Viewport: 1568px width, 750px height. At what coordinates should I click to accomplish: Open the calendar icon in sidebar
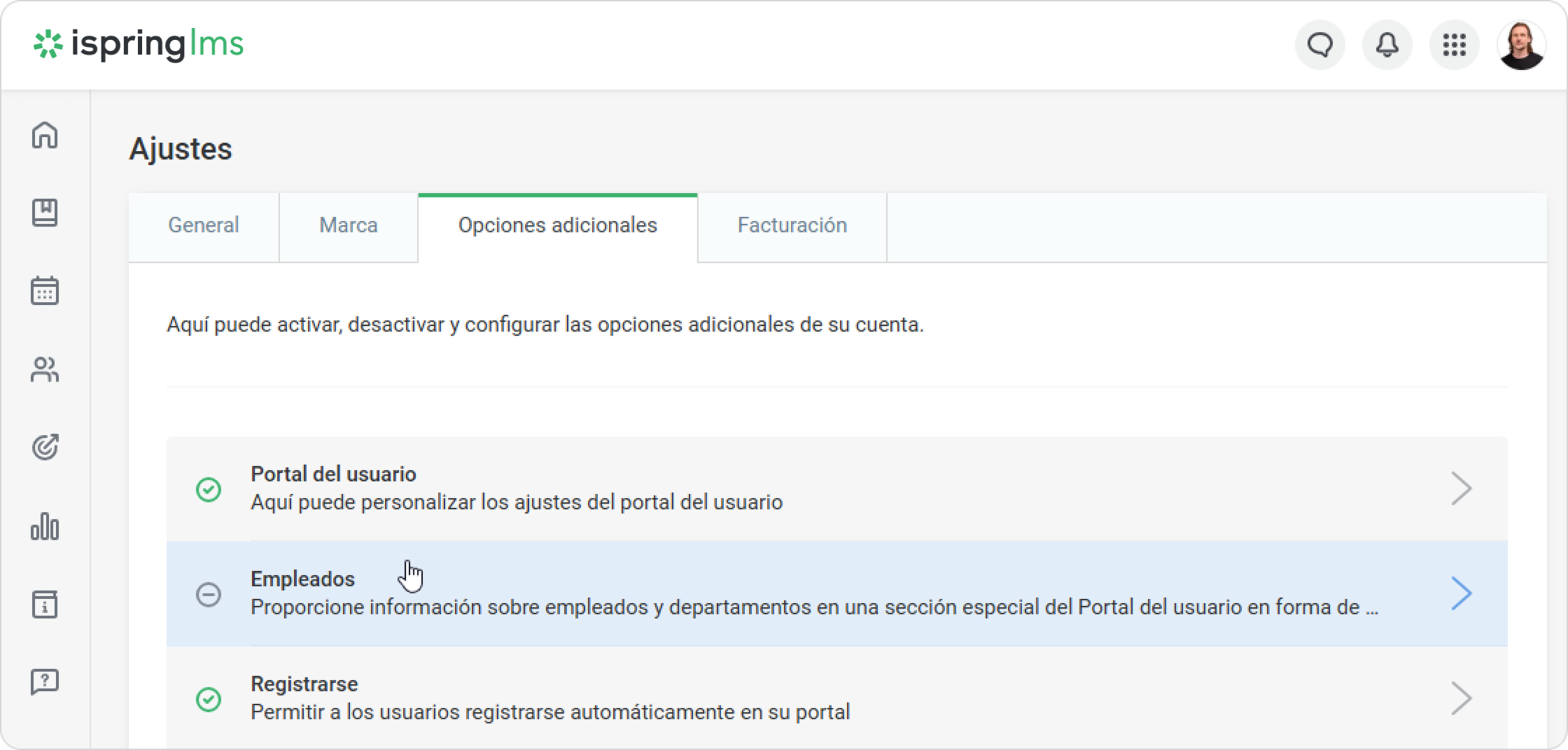click(45, 290)
